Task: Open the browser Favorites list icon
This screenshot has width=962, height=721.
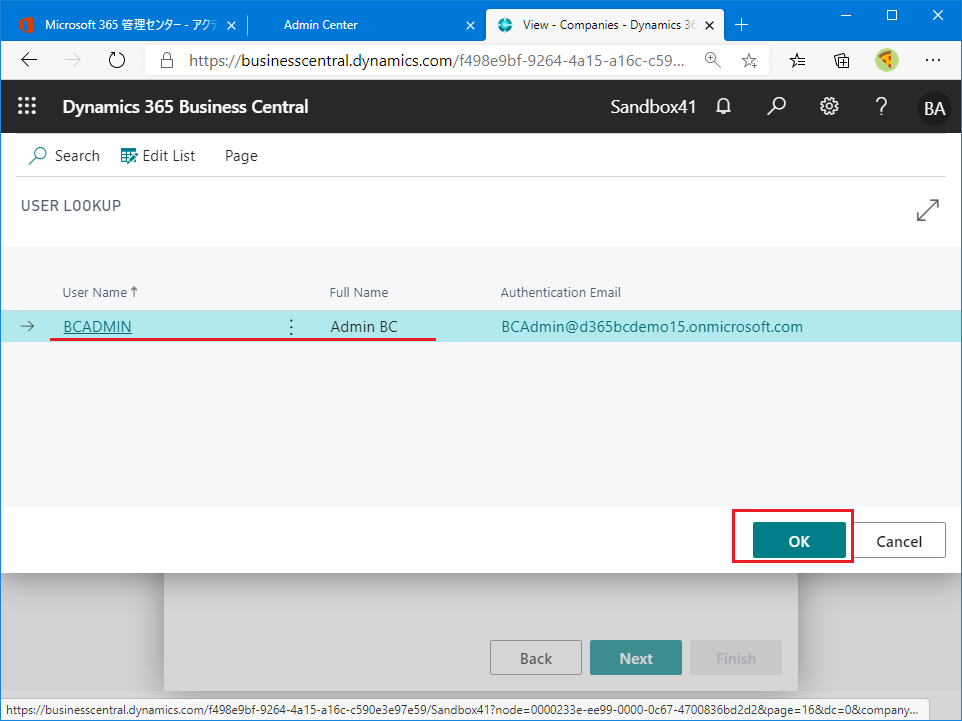Action: (x=797, y=60)
